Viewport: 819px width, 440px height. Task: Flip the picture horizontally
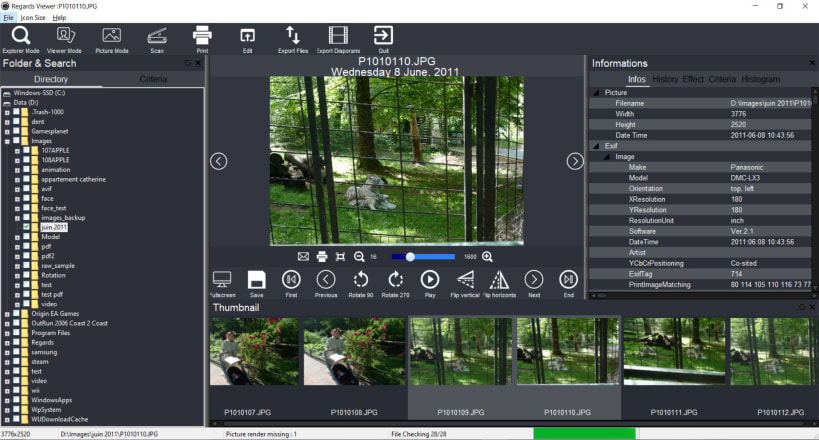[499, 284]
